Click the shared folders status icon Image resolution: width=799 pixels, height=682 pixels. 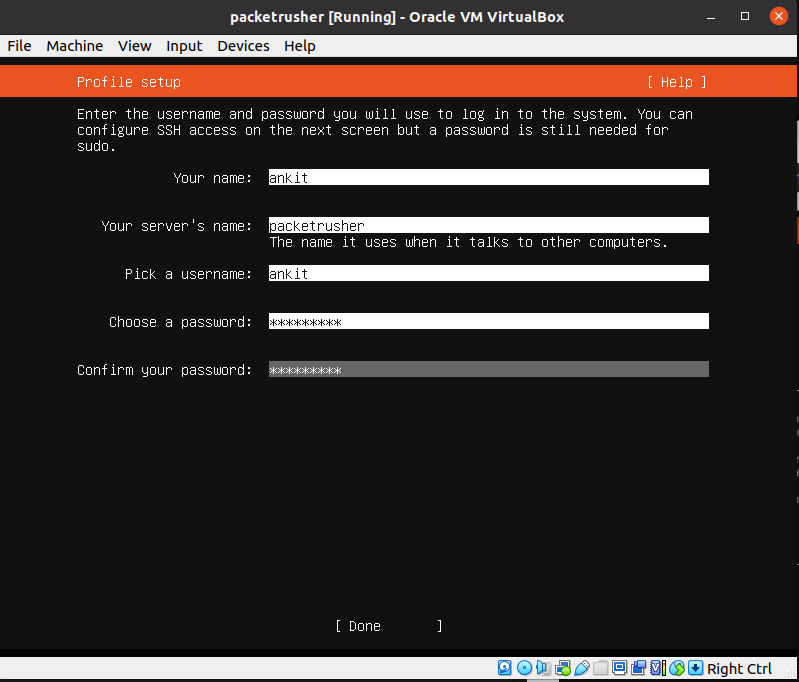pyautogui.click(x=601, y=668)
